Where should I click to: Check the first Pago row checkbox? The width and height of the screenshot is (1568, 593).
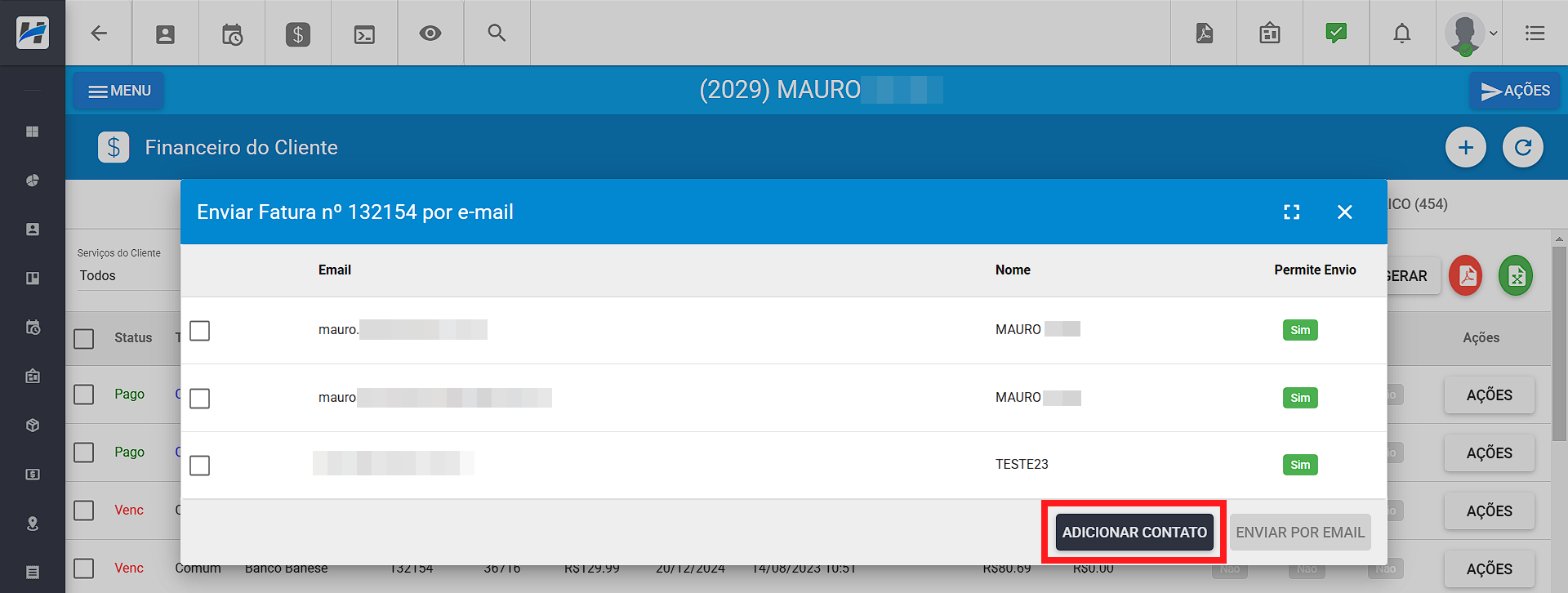84,395
